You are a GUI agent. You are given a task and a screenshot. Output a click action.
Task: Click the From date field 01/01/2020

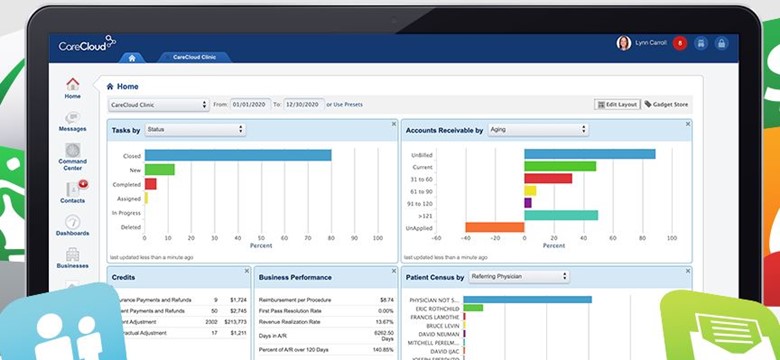click(x=250, y=104)
